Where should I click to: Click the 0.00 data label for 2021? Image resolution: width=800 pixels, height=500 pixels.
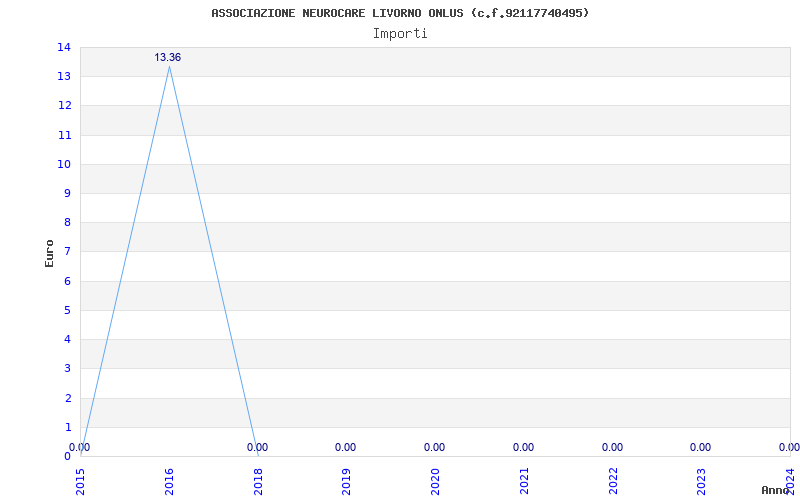tap(523, 447)
